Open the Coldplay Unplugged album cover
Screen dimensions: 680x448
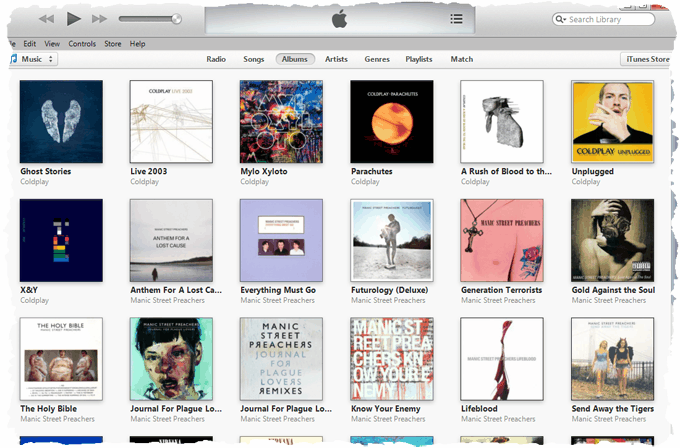[612, 121]
